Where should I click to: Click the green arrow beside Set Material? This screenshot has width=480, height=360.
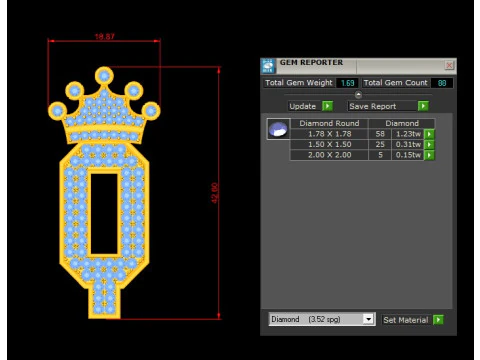click(x=438, y=320)
